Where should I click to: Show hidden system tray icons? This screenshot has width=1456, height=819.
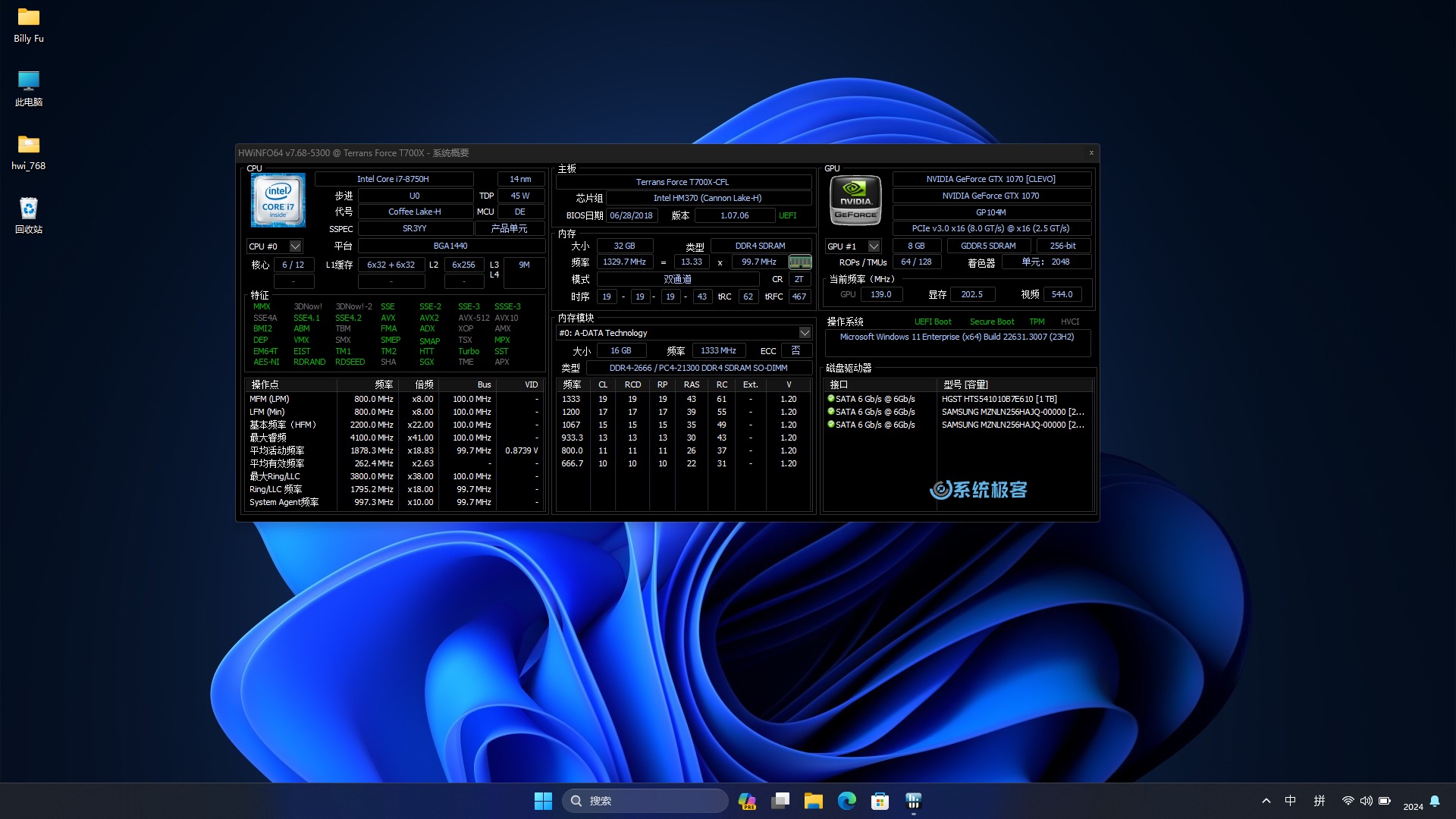click(x=1266, y=801)
